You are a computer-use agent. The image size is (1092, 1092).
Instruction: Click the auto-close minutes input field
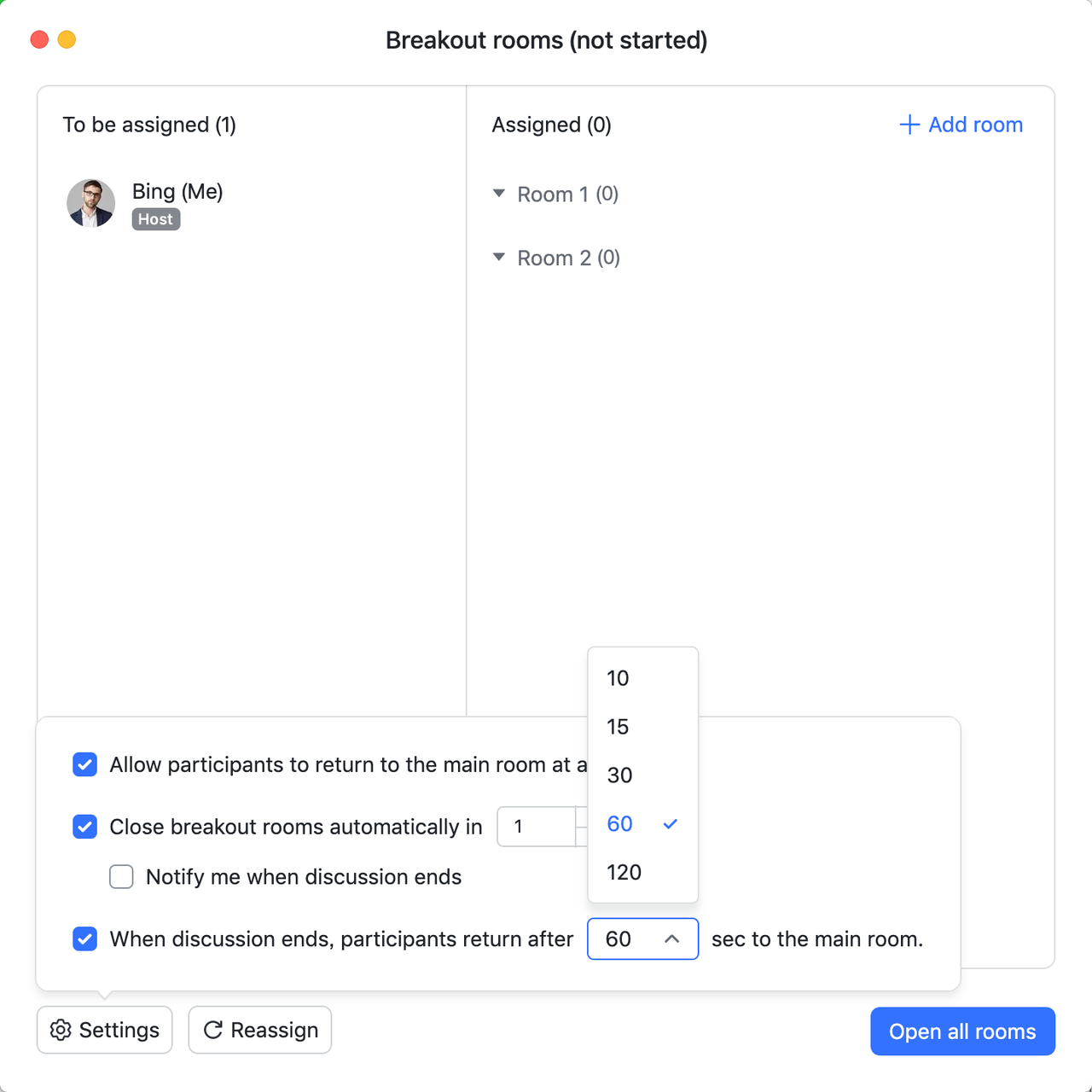click(536, 827)
